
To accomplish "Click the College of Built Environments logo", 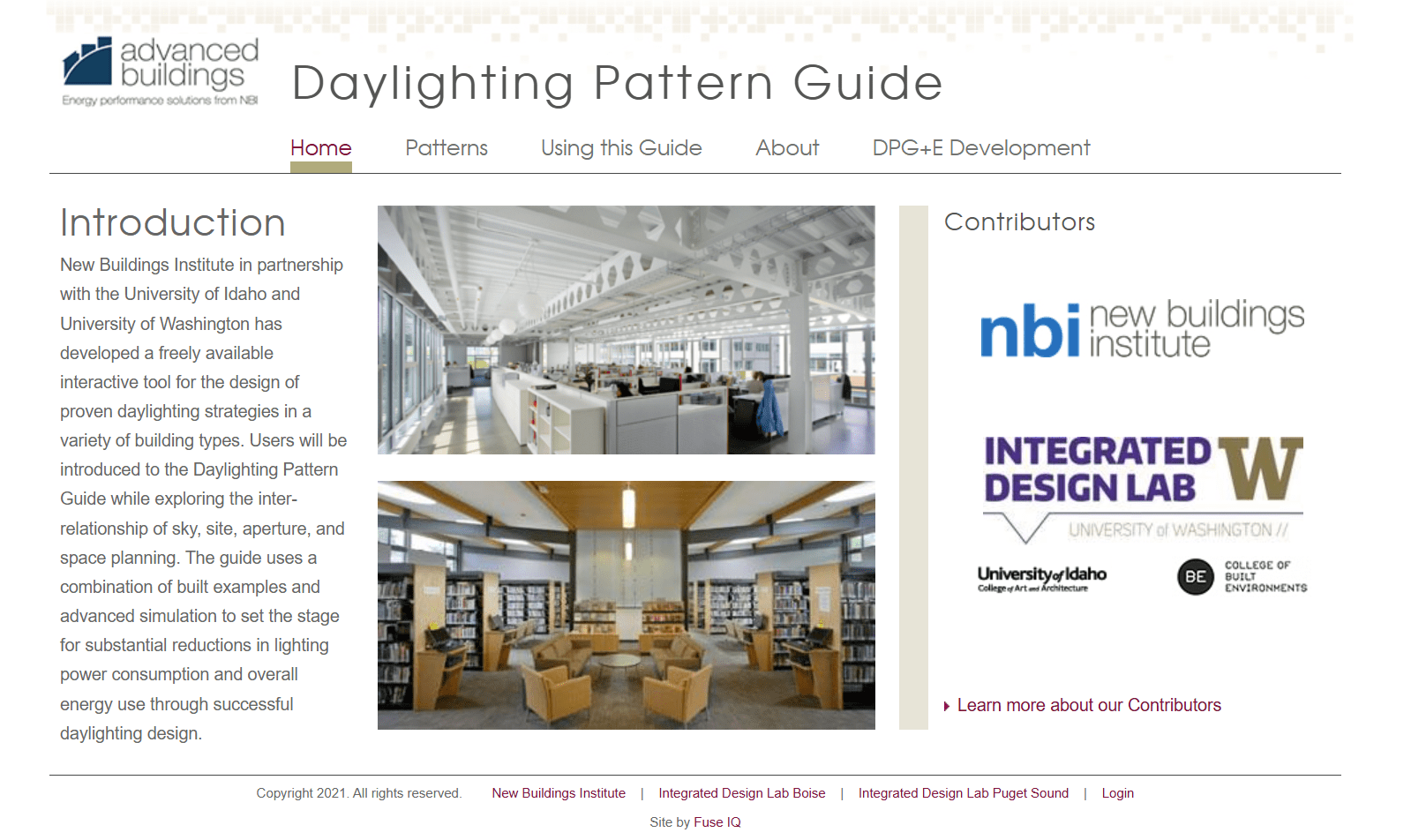I will pos(1242,577).
